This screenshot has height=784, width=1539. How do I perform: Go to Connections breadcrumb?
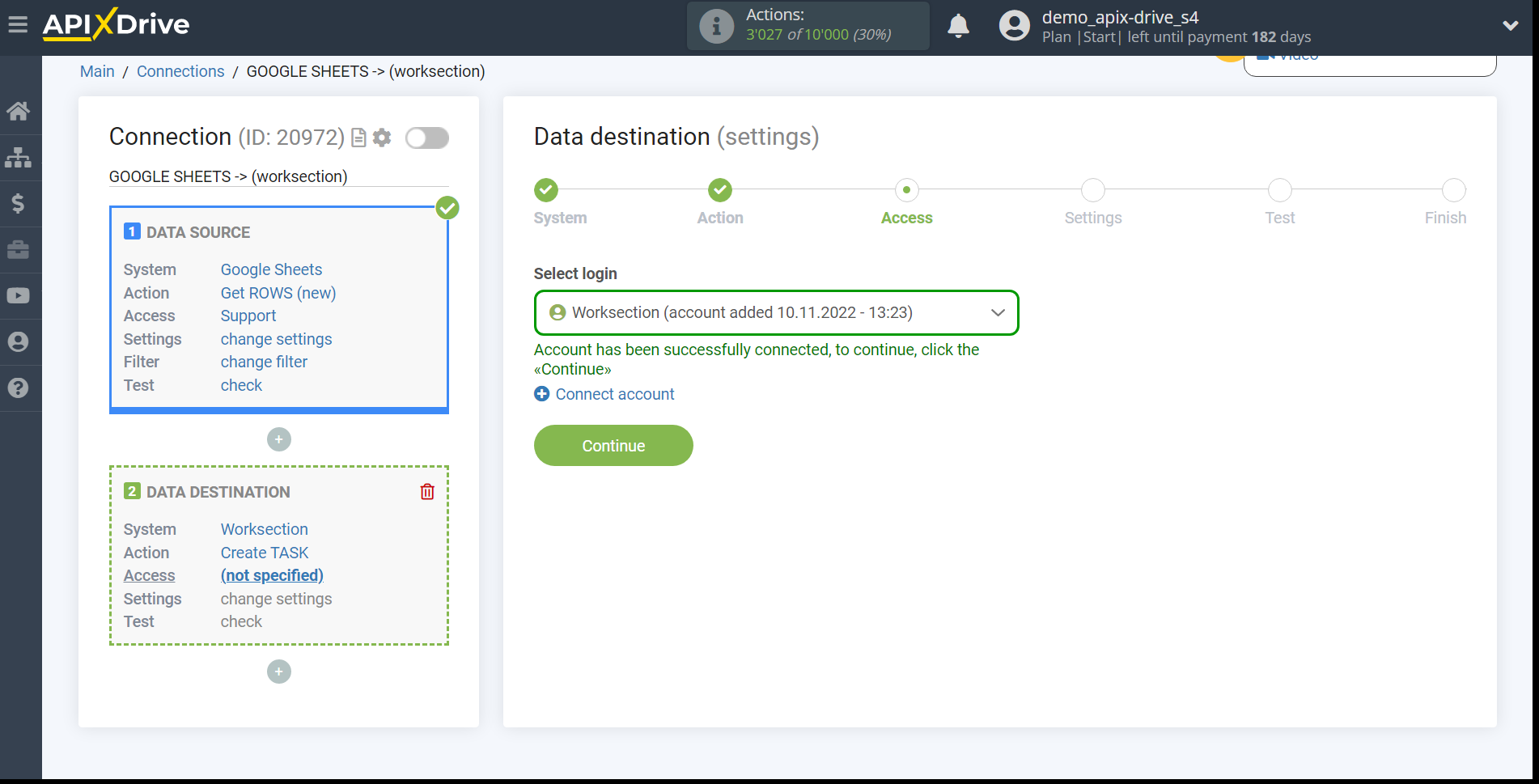180,71
